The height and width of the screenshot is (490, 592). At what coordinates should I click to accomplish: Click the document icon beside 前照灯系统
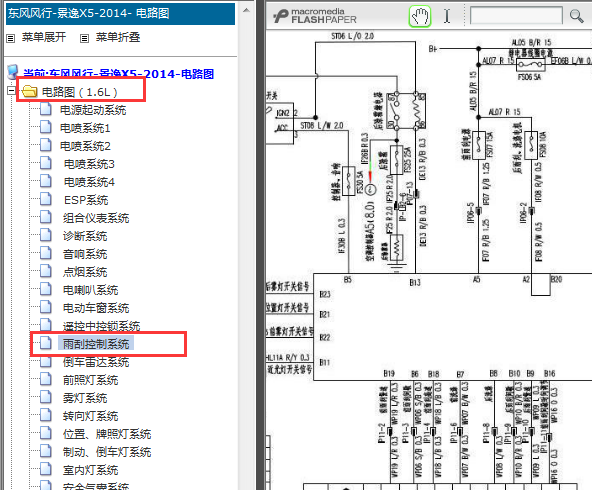point(46,379)
